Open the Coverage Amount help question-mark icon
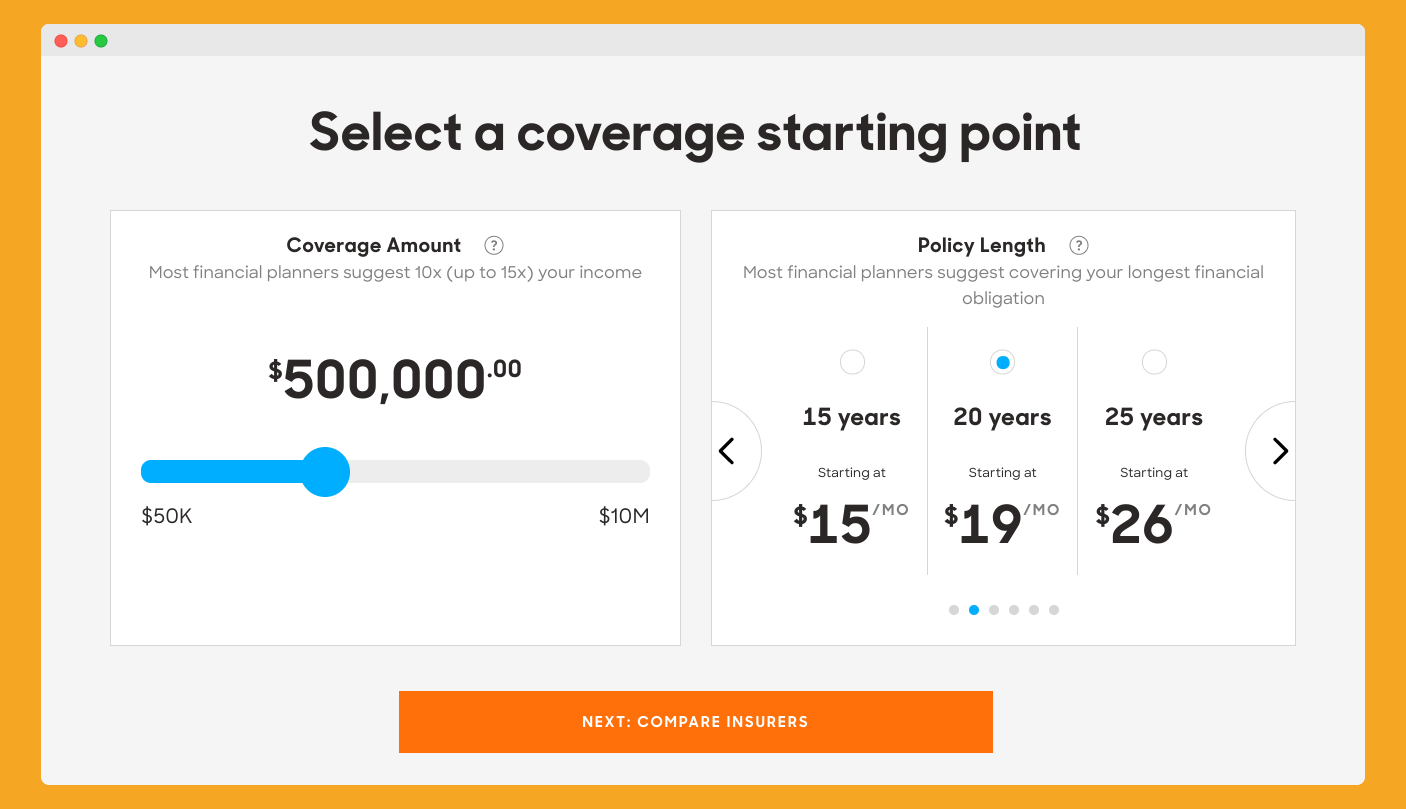Viewport: 1406px width, 809px height. tap(494, 245)
